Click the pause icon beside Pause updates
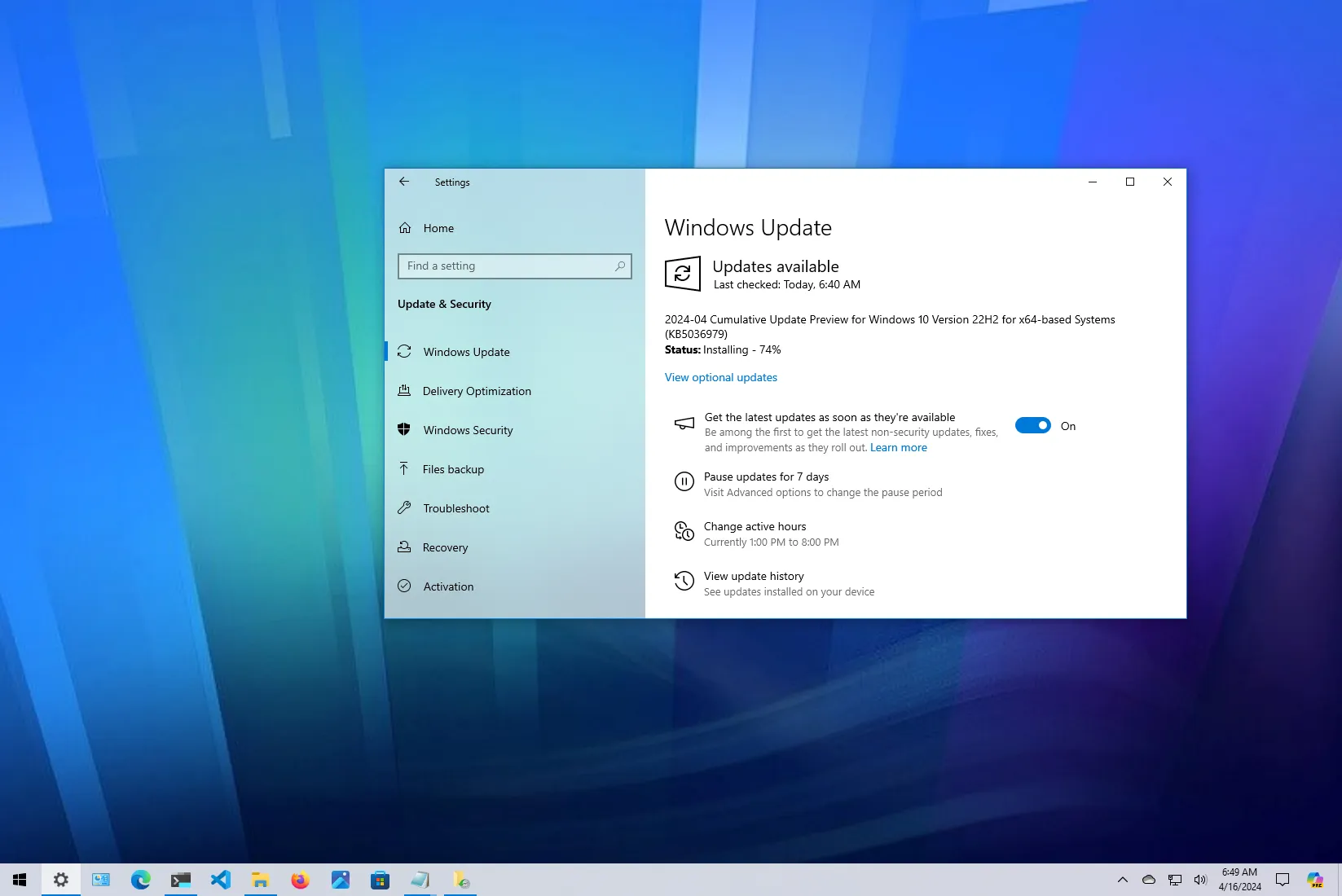Image resolution: width=1342 pixels, height=896 pixels. tap(684, 481)
